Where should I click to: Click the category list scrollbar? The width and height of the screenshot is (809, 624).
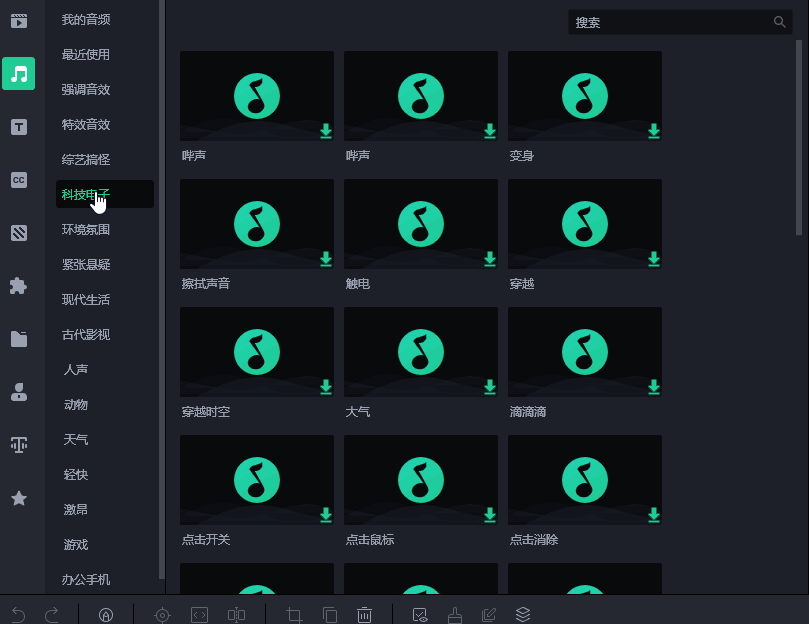[161, 289]
